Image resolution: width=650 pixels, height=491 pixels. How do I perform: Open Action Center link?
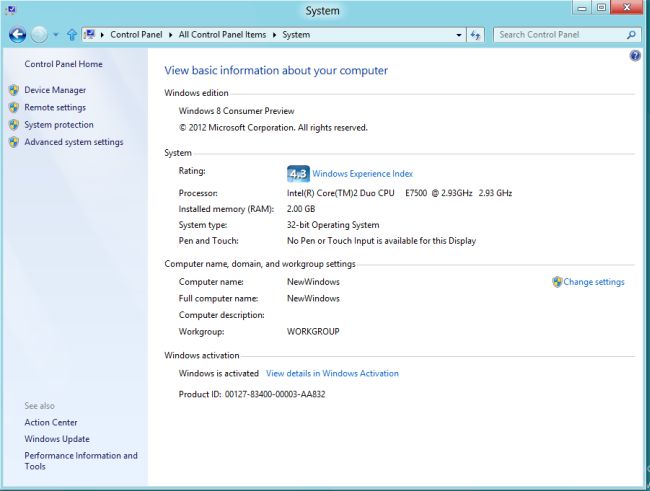click(51, 423)
